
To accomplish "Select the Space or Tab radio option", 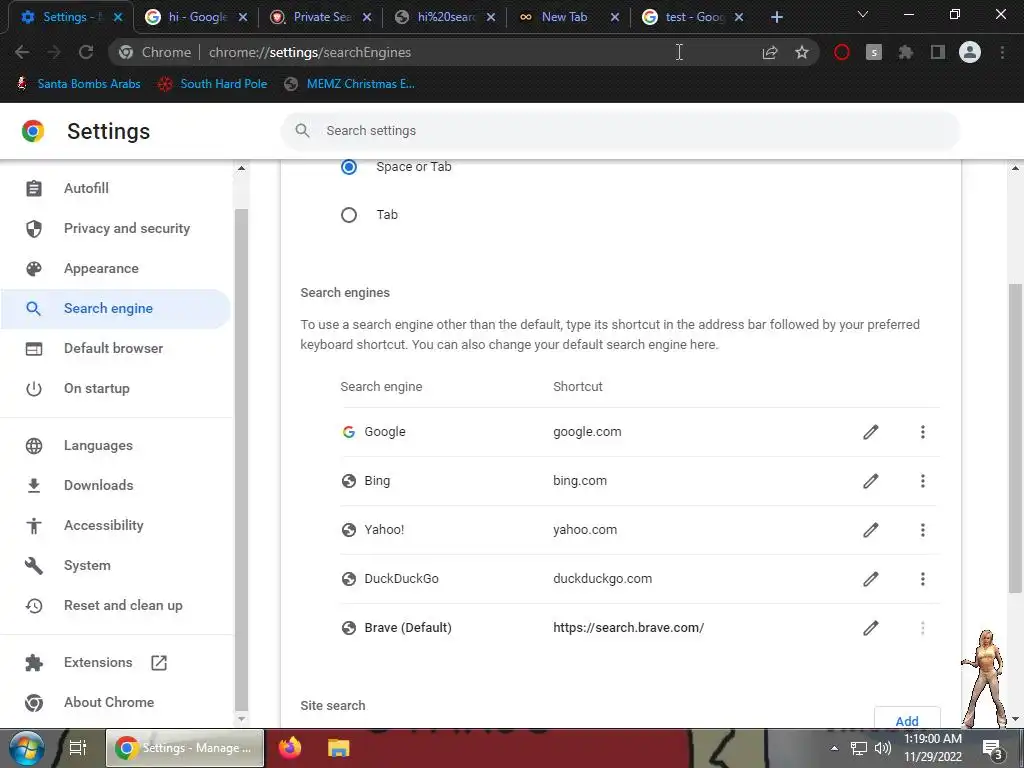I will point(349,167).
